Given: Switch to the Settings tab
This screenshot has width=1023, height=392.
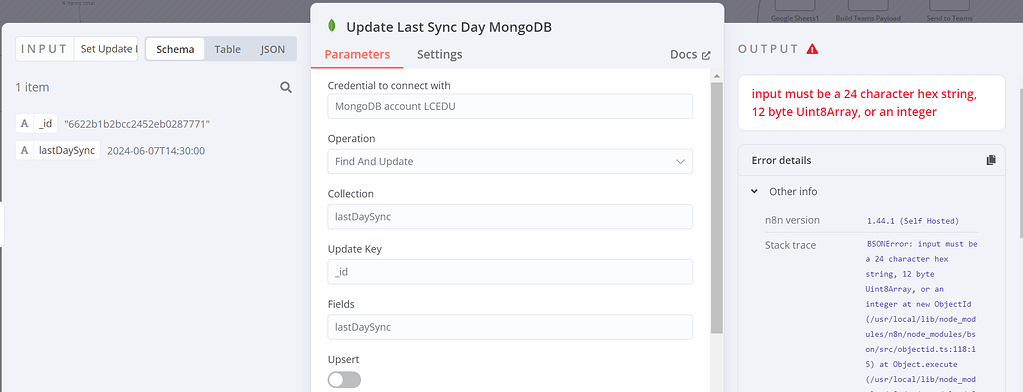Looking at the screenshot, I should [440, 54].
